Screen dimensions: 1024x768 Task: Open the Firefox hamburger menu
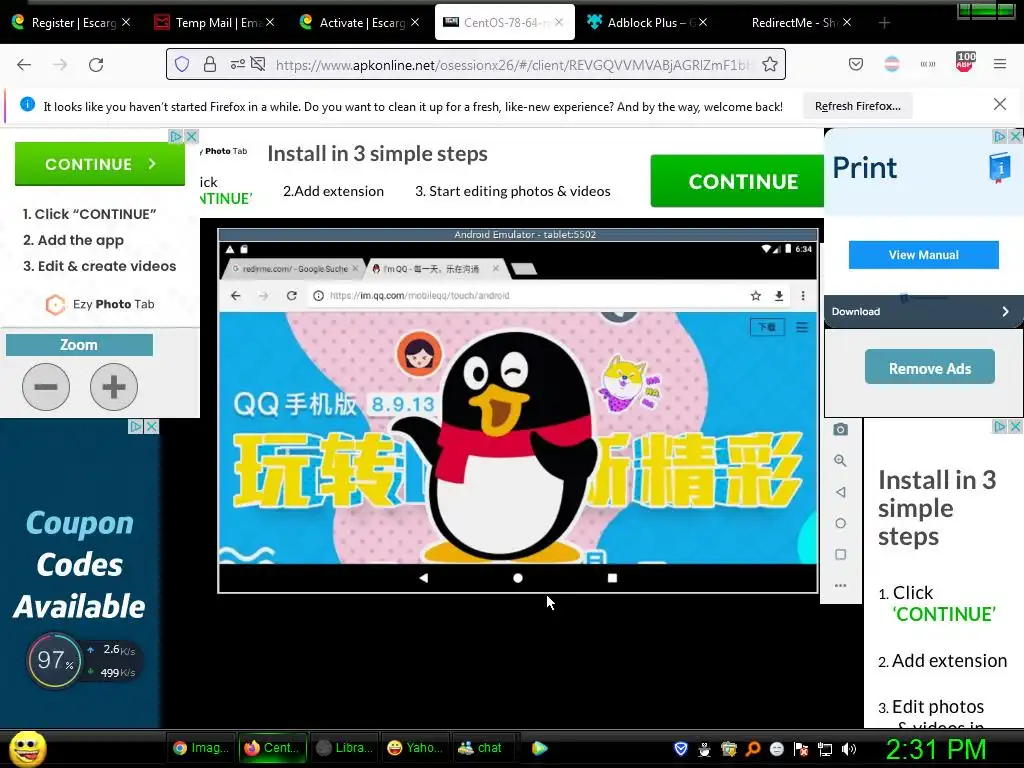point(1000,64)
